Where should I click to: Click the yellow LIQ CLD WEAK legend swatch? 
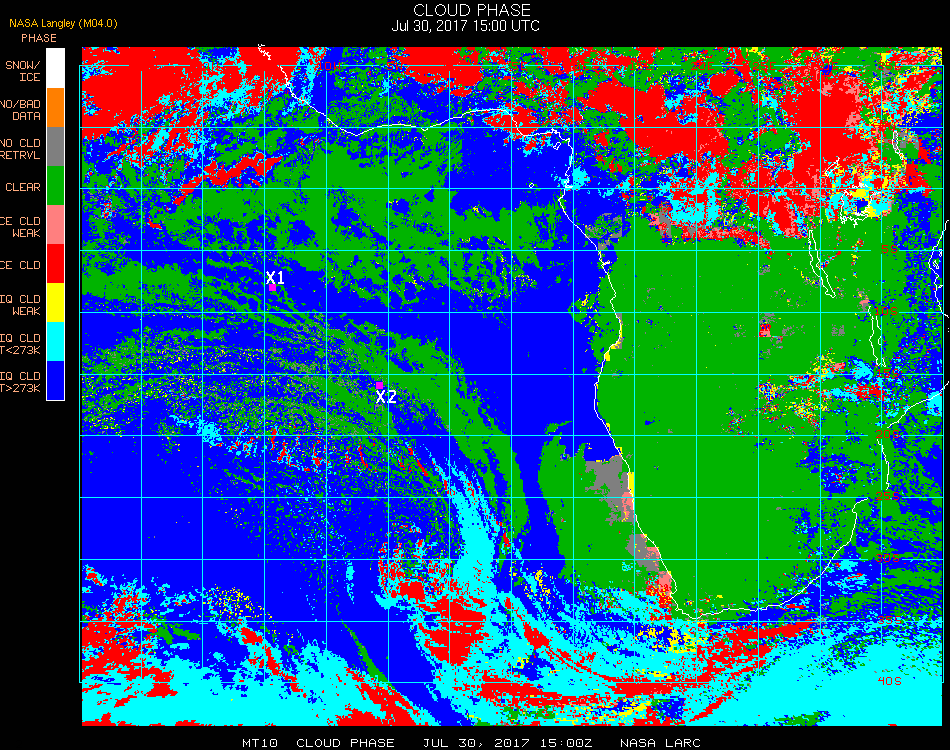56,302
